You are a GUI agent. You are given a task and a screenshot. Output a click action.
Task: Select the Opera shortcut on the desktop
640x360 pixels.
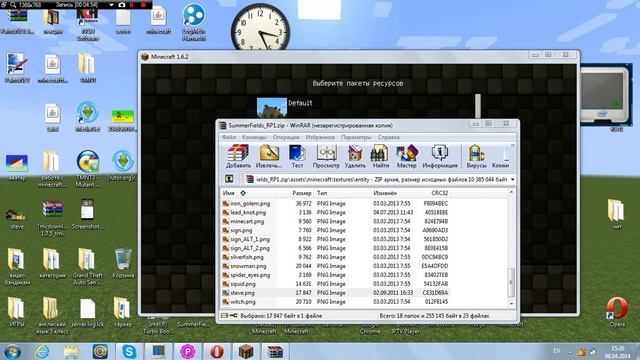pos(617,312)
